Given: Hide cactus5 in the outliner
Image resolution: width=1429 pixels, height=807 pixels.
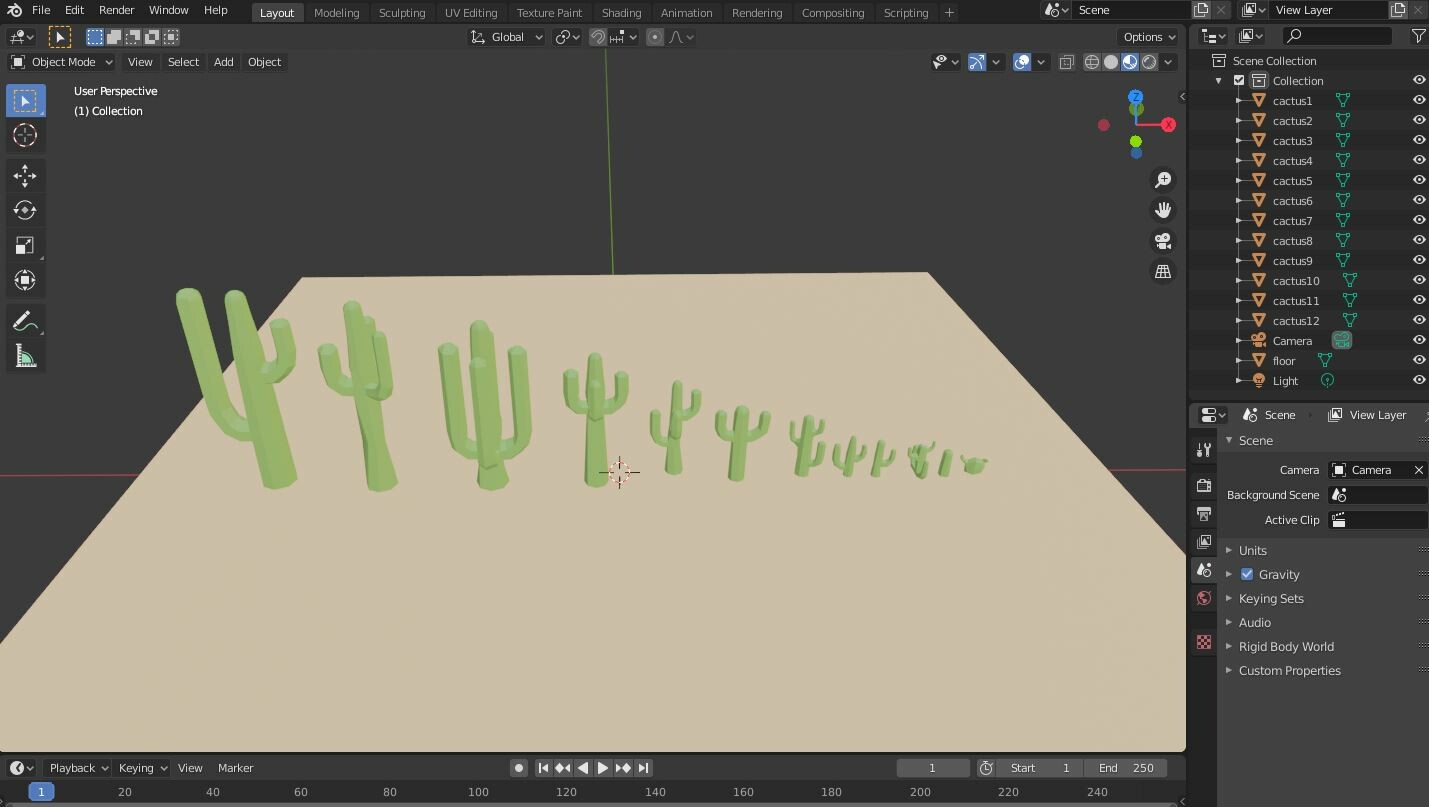Looking at the screenshot, I should [1418, 180].
